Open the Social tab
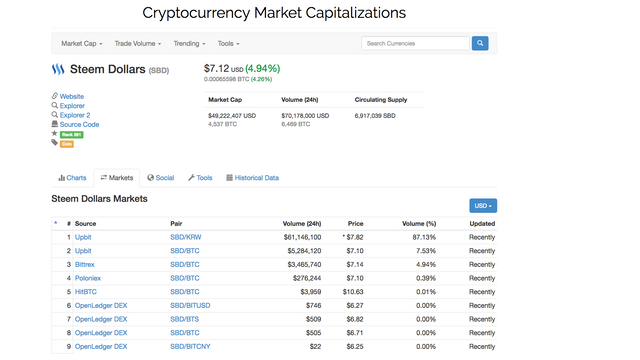The image size is (640, 360). (161, 178)
